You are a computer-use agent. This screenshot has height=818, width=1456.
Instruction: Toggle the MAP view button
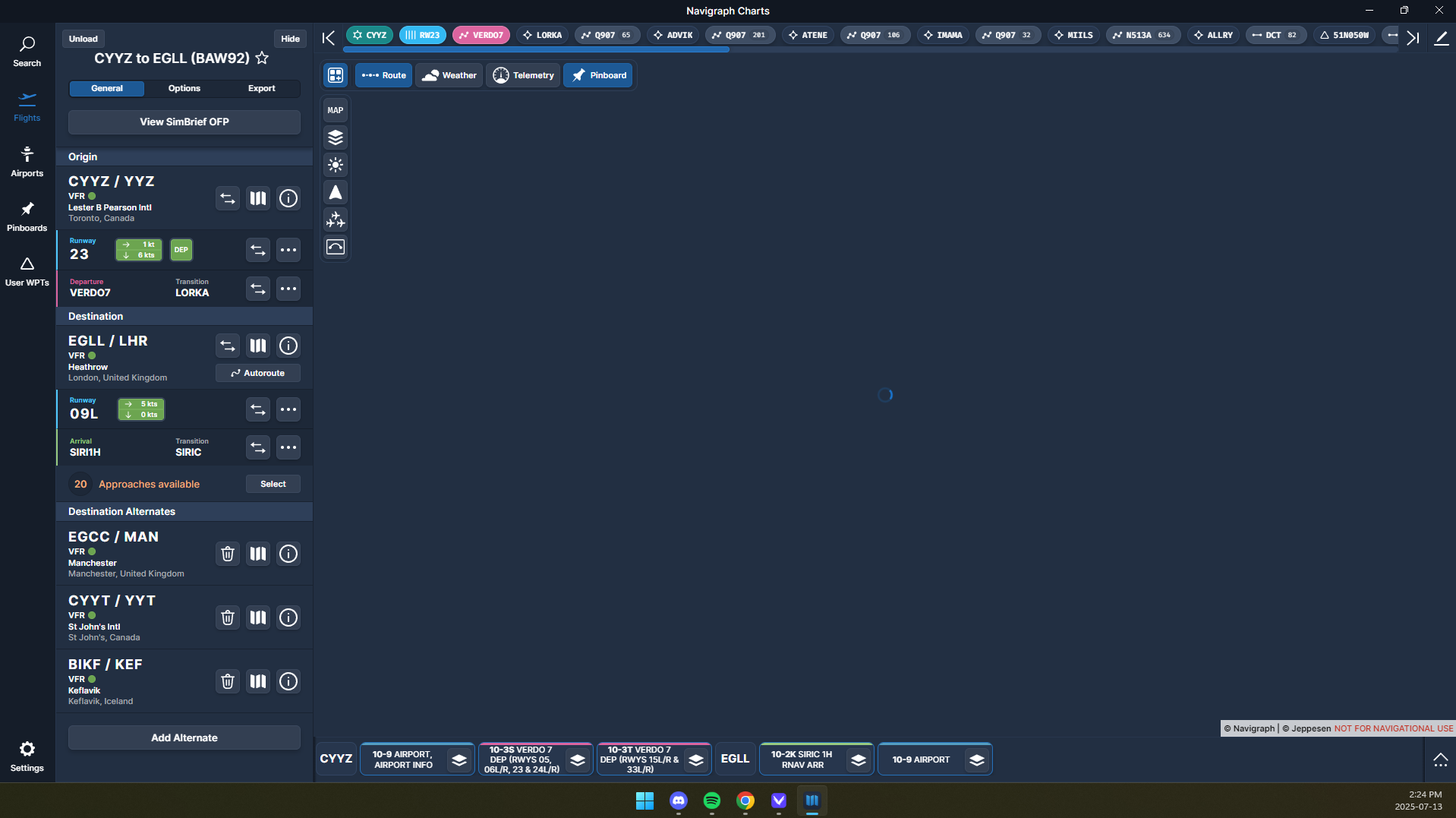336,110
